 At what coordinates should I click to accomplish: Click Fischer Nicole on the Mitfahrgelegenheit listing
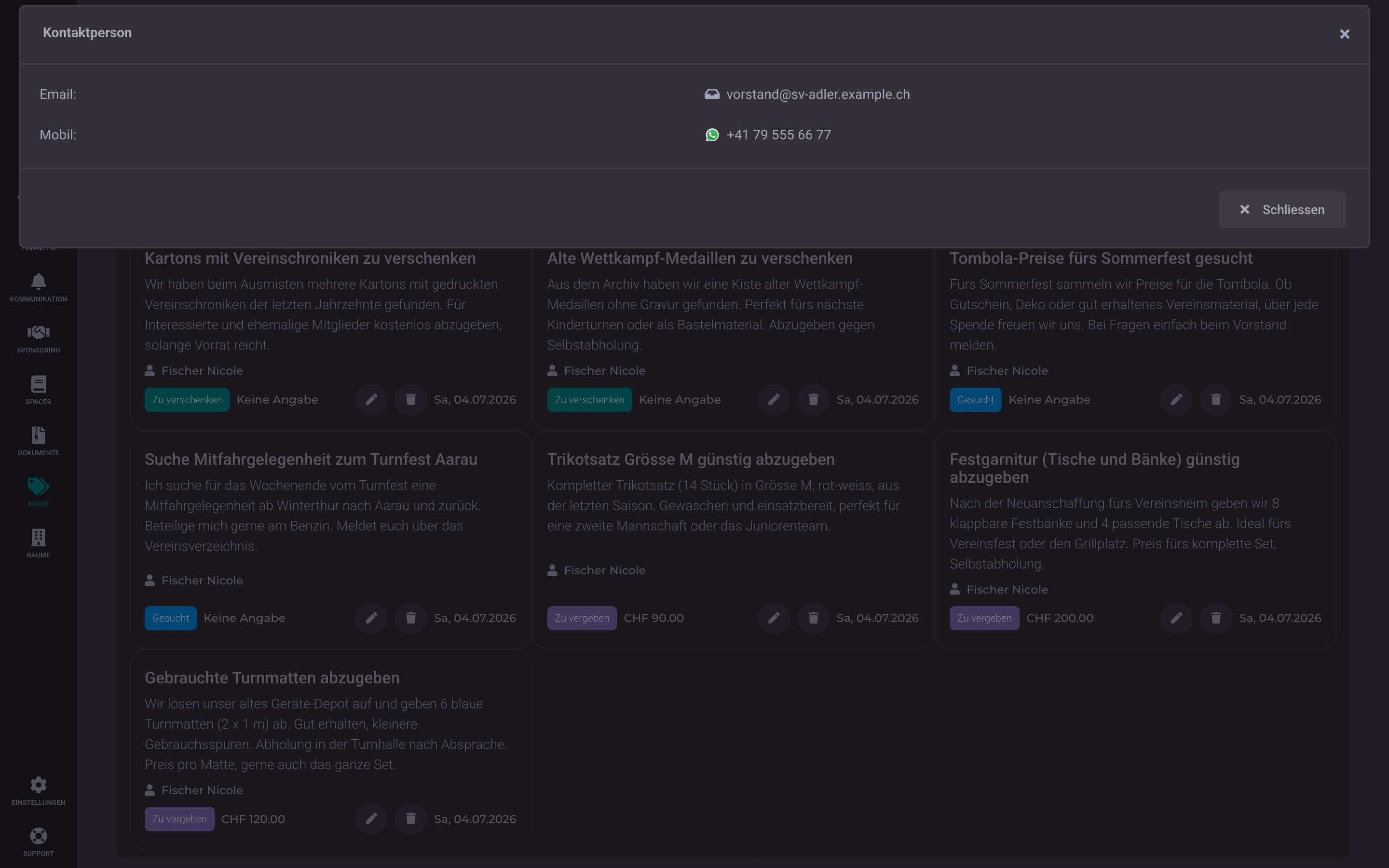(x=202, y=581)
